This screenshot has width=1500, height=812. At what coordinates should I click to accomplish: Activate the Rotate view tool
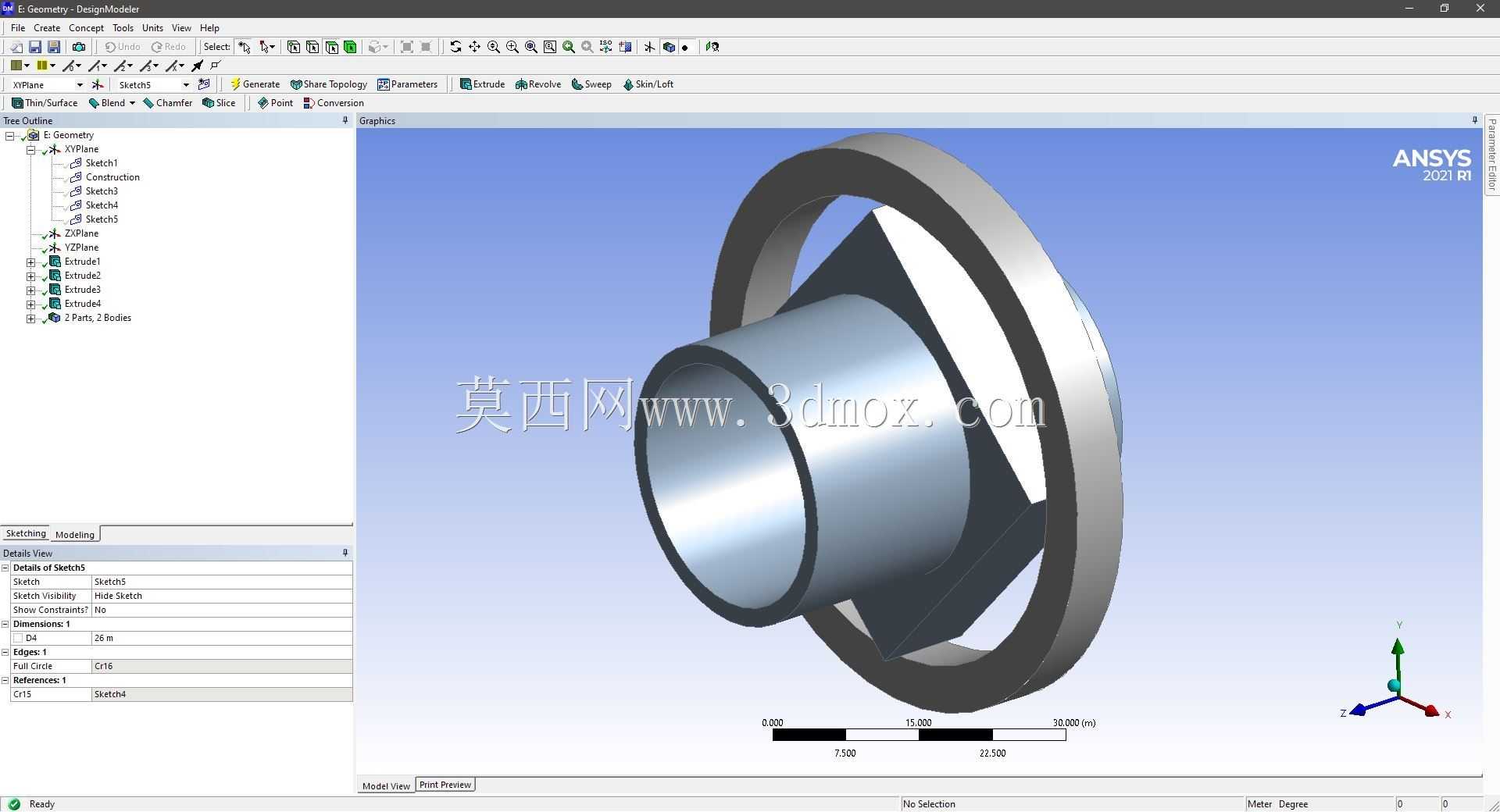click(455, 47)
